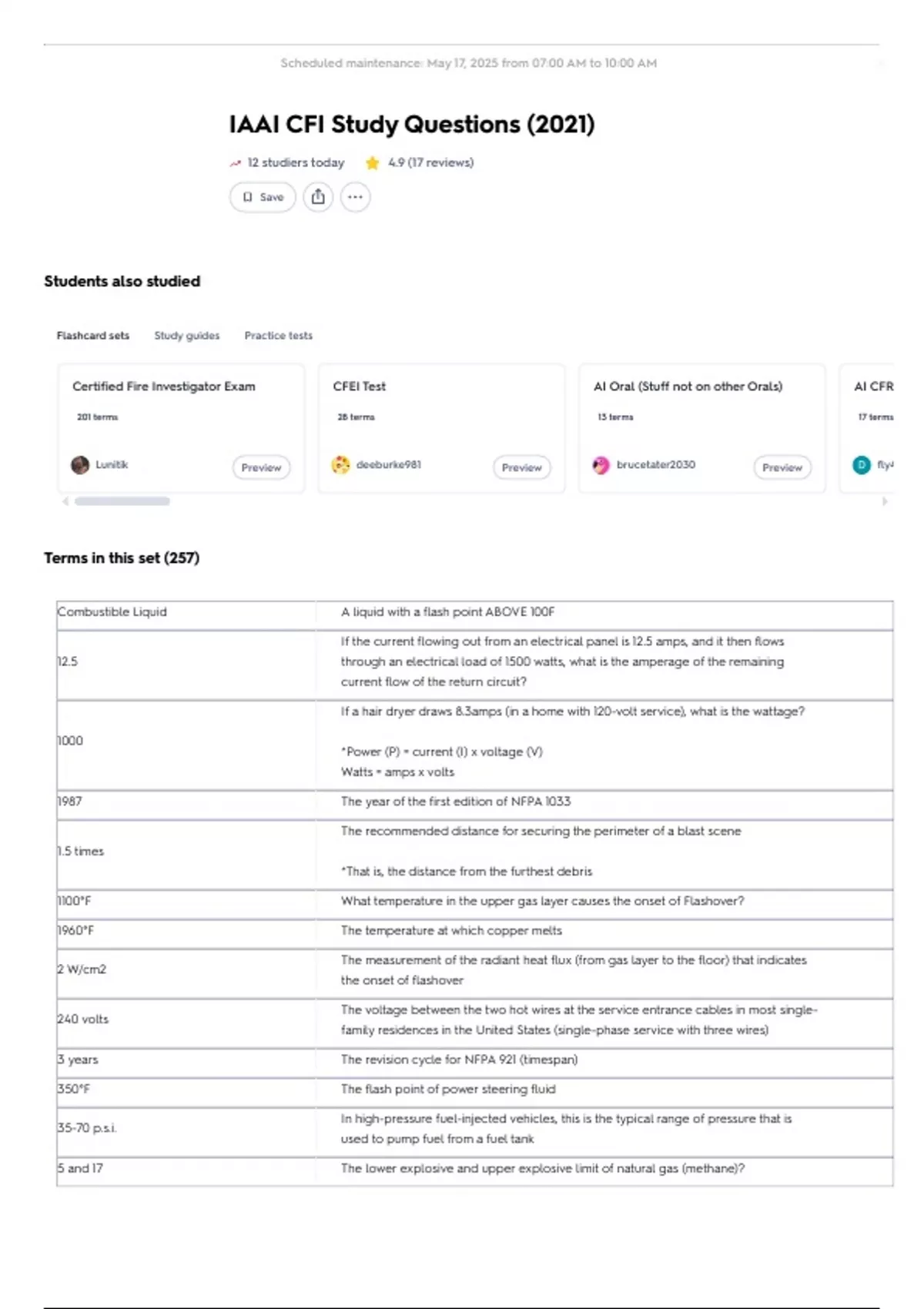
Task: Click the left arrow of card carousel
Action: [65, 501]
